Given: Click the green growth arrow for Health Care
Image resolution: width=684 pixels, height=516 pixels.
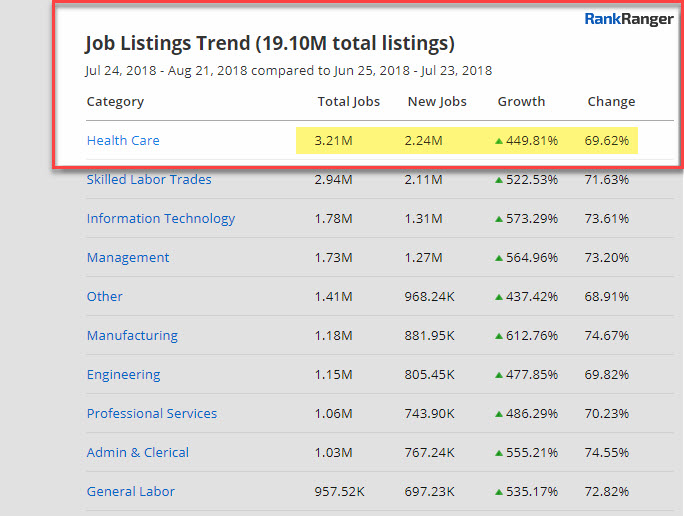Looking at the screenshot, I should pyautogui.click(x=499, y=141).
